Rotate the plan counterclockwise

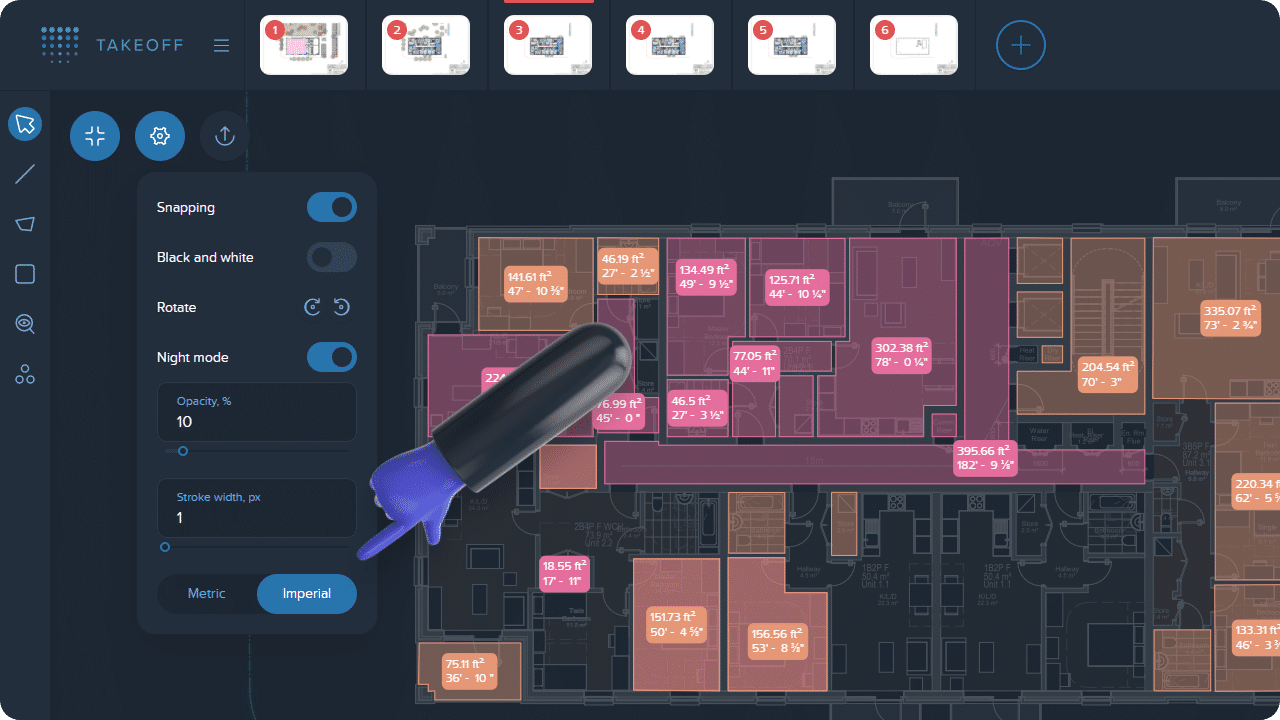tap(342, 307)
